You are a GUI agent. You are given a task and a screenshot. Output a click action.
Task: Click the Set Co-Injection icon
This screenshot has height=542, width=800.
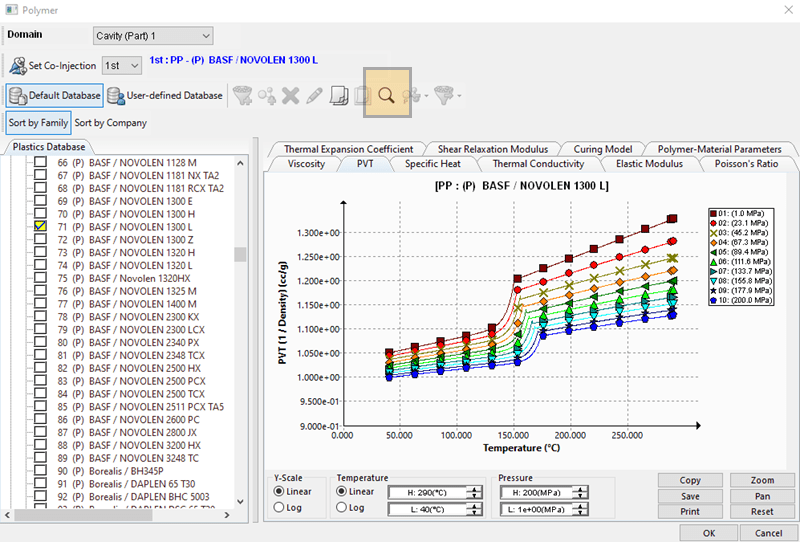18,66
